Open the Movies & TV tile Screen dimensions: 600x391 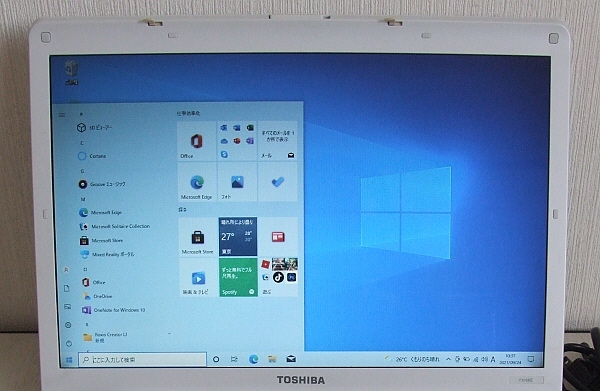(198, 277)
